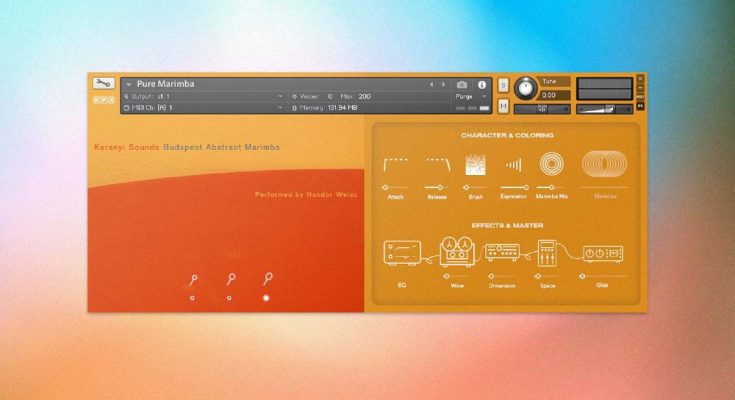Click the Tune knob
The image size is (735, 400).
click(x=525, y=88)
